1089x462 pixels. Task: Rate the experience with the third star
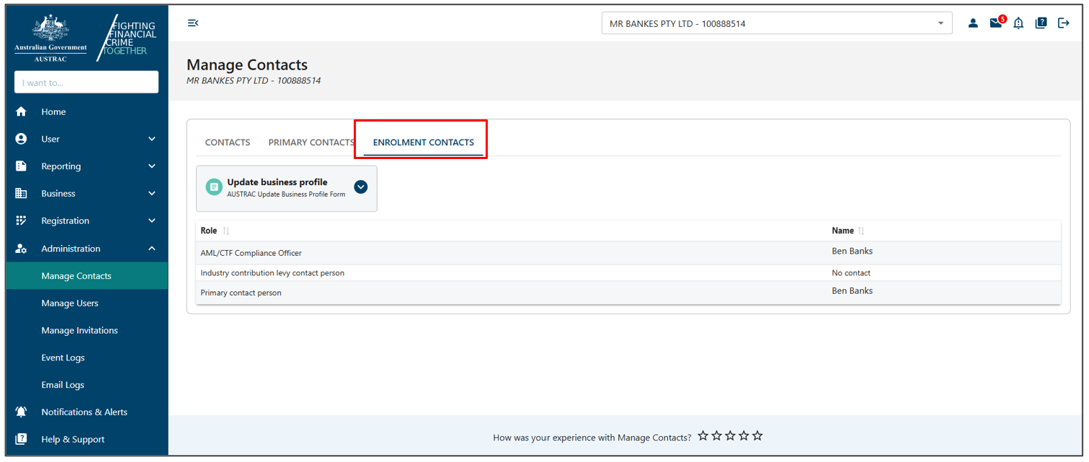click(730, 436)
